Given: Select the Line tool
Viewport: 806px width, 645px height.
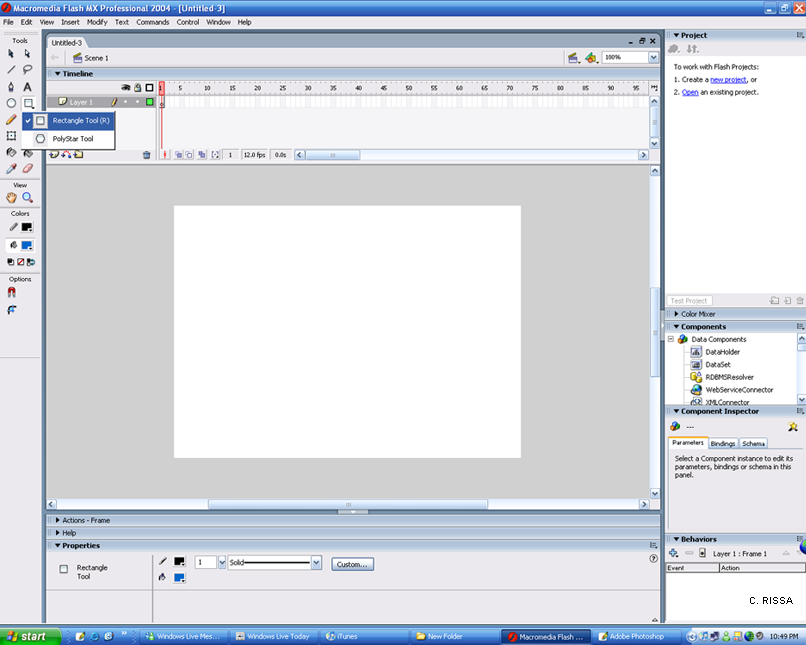Looking at the screenshot, I should pos(11,69).
